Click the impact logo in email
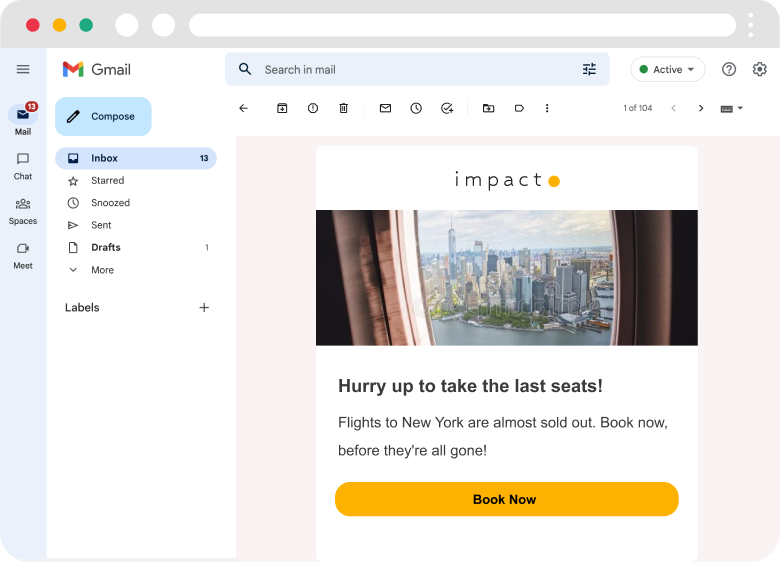This screenshot has width=780, height=562. tap(507, 180)
